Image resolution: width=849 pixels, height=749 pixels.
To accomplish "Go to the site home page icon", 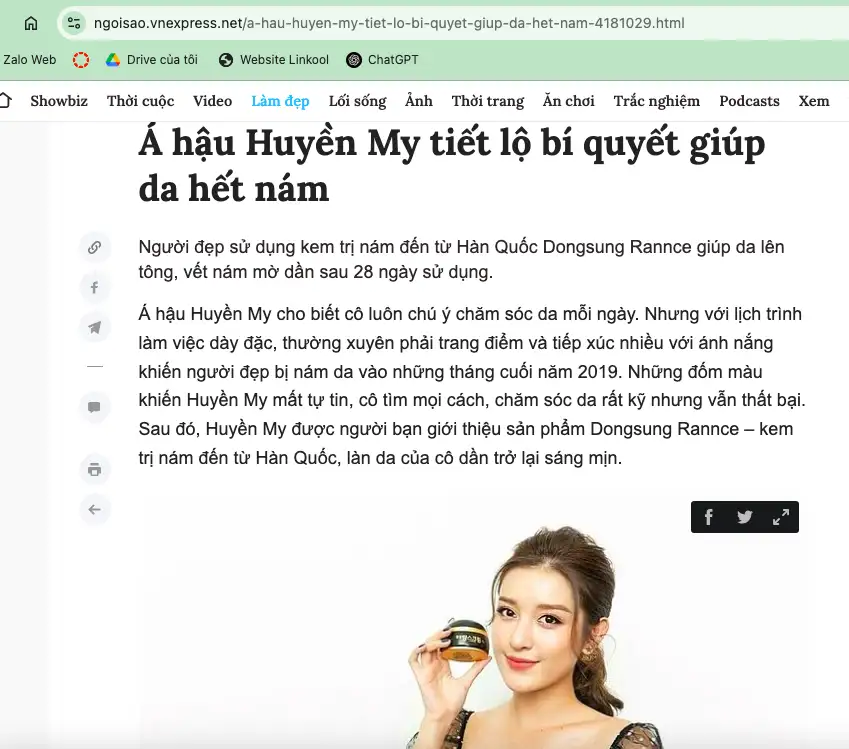I will pyautogui.click(x=5, y=101).
